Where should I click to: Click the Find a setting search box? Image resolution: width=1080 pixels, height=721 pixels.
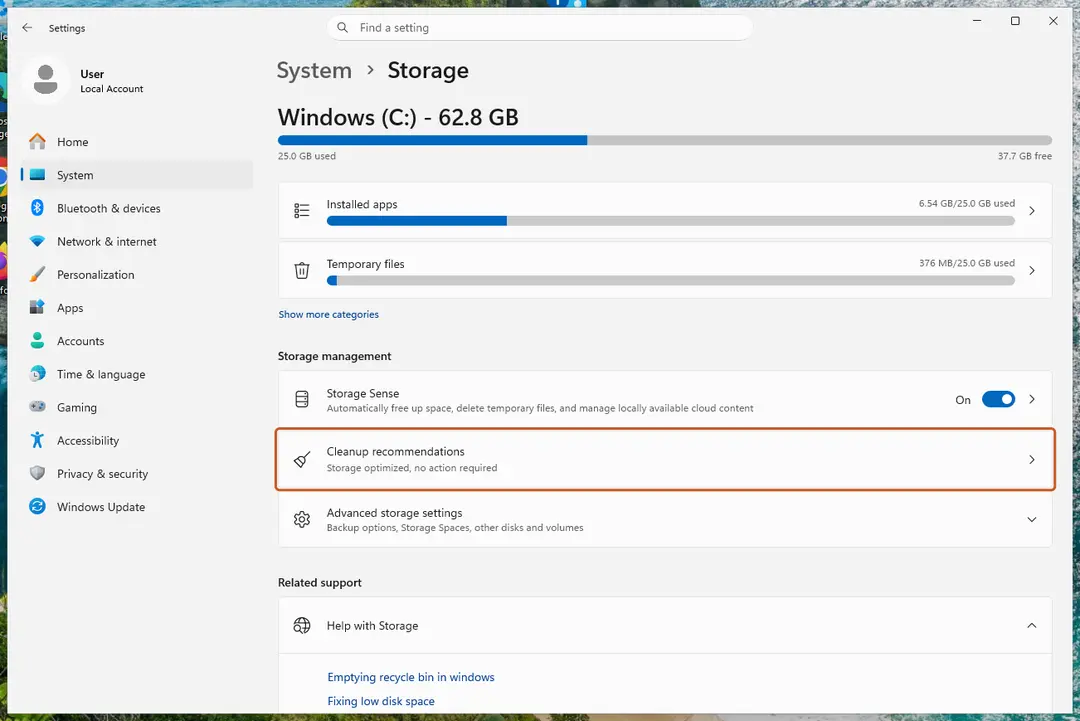point(539,28)
